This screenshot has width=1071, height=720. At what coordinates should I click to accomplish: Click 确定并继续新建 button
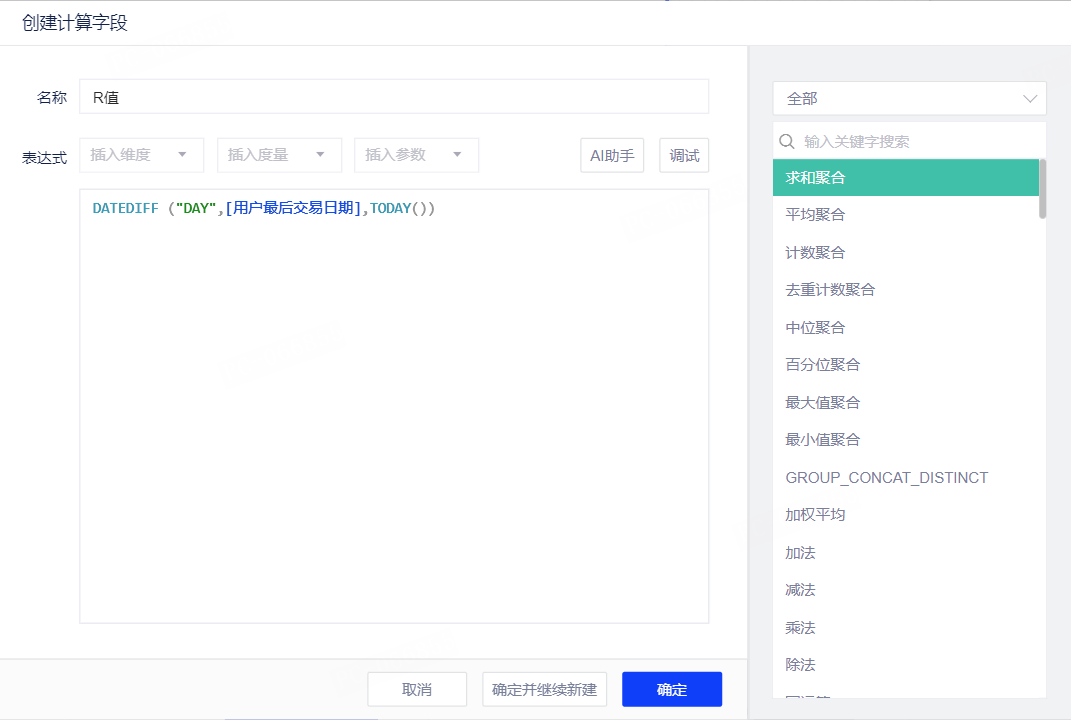coord(544,689)
